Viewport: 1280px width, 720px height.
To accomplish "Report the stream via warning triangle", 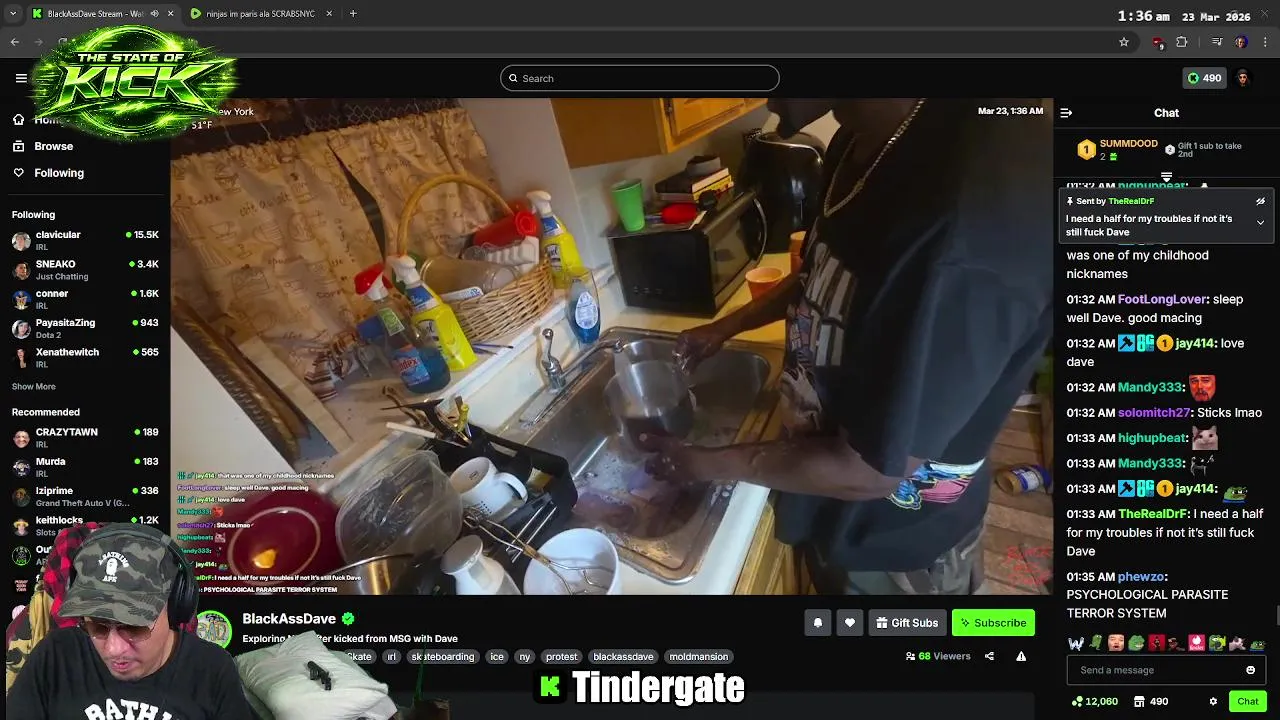I will tap(1021, 656).
